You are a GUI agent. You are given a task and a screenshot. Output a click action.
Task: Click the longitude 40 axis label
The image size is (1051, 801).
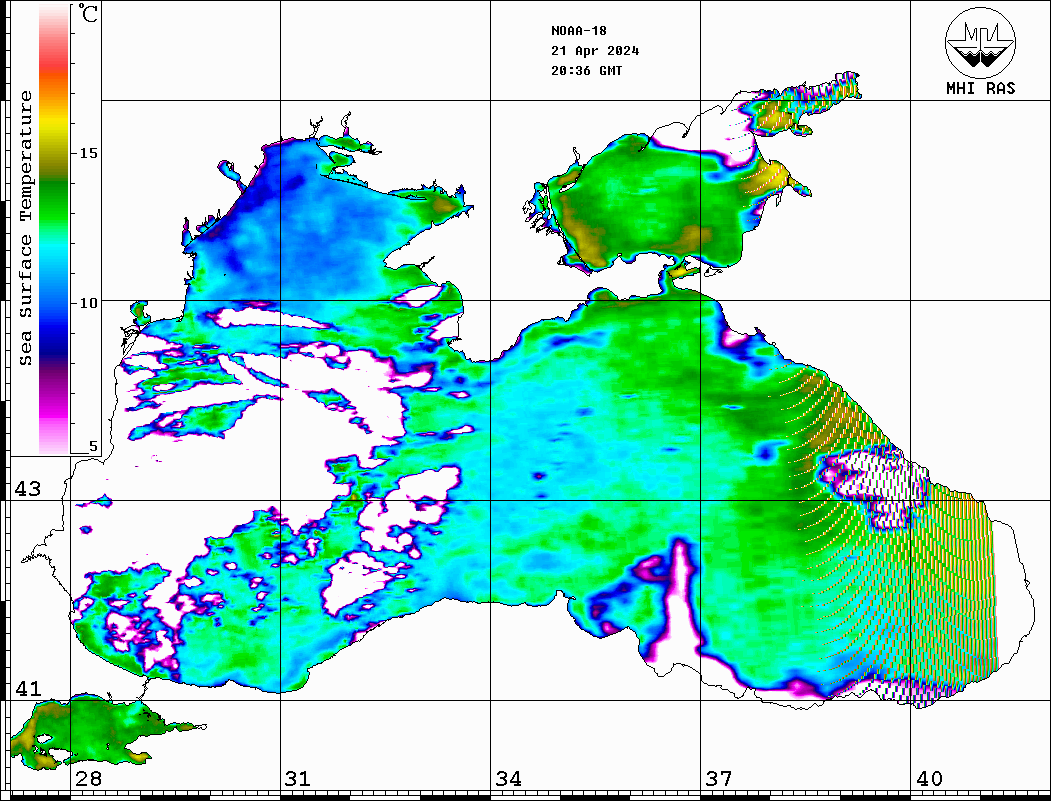click(x=929, y=779)
